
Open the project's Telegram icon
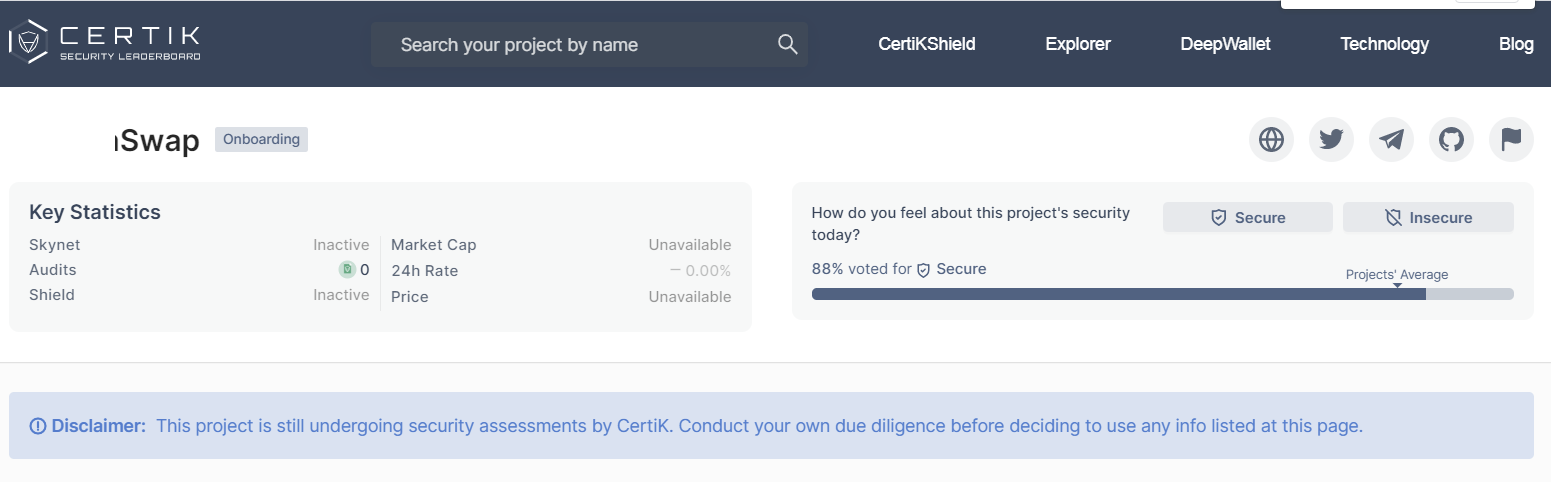(x=1391, y=139)
